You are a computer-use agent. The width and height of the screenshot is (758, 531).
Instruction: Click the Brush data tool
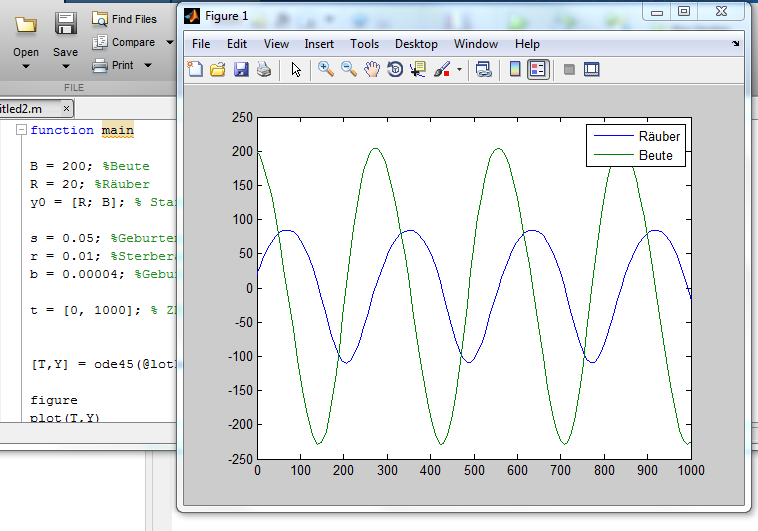point(442,69)
